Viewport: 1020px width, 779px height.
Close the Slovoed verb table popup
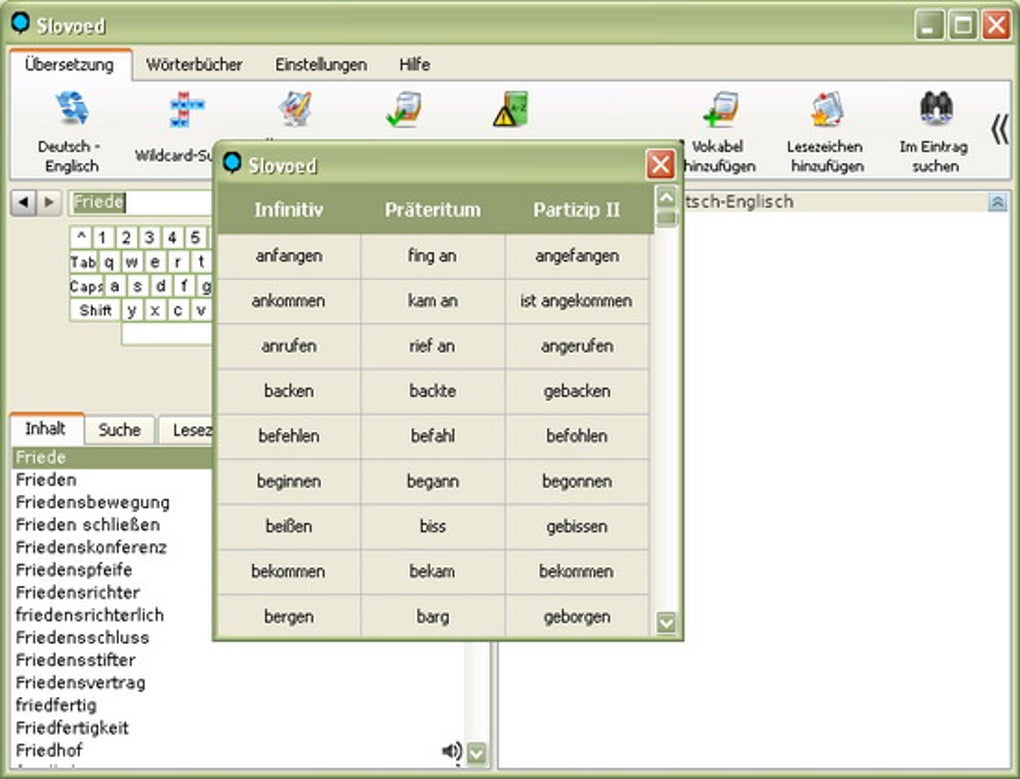660,165
